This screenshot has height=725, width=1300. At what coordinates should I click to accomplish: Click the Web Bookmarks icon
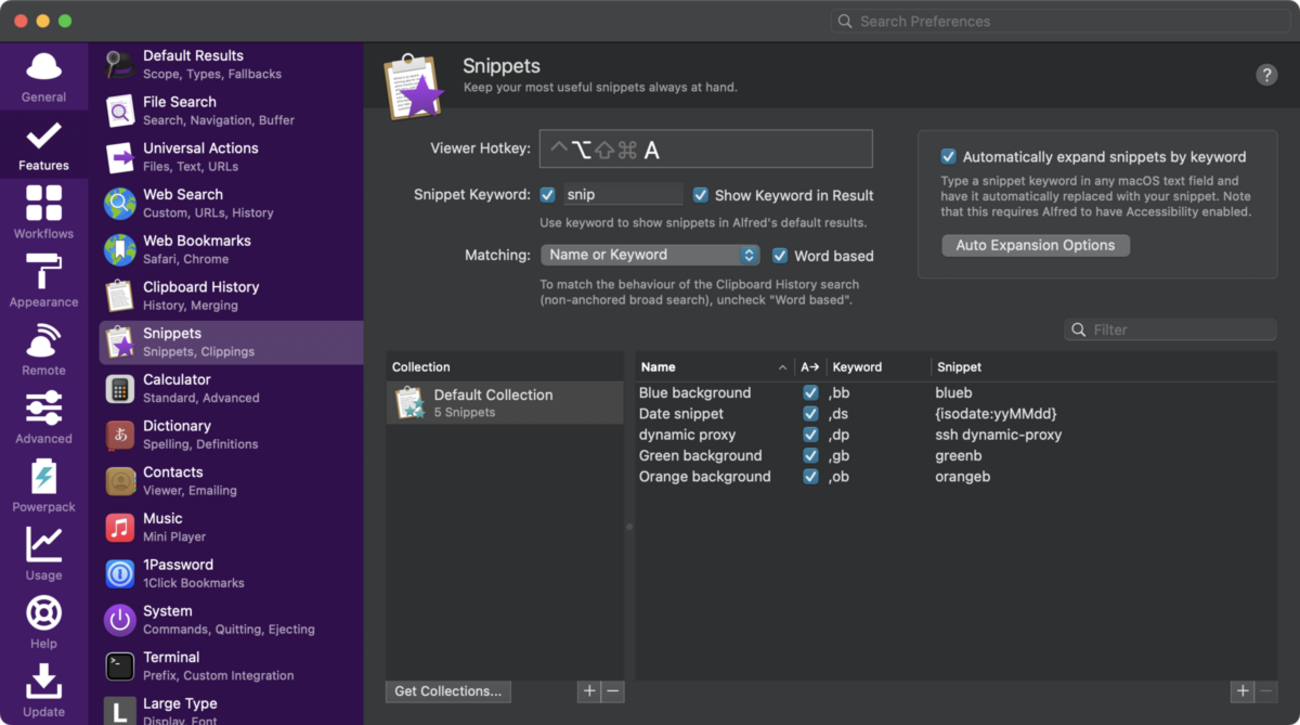pos(120,249)
